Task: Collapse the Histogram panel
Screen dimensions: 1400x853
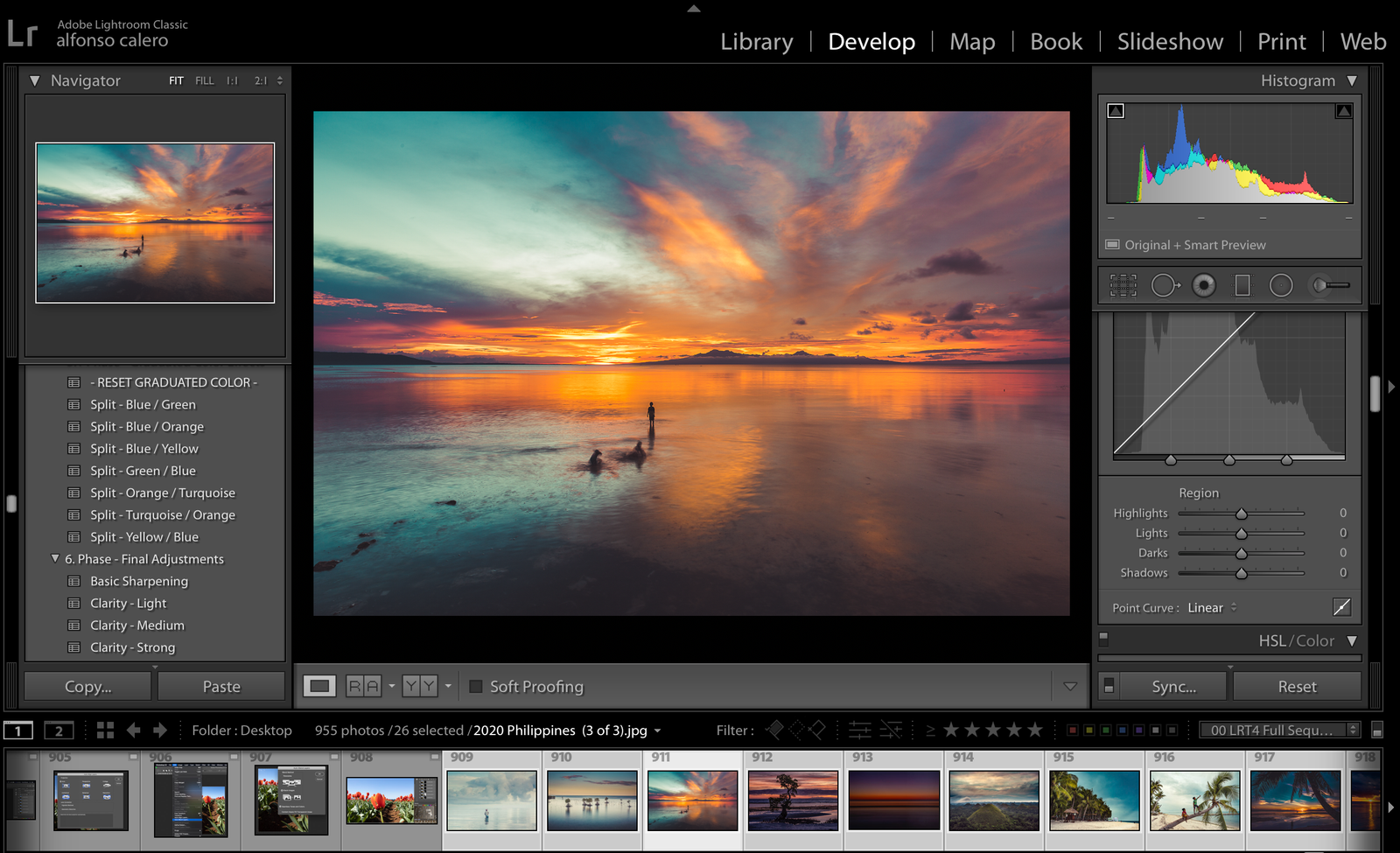Action: 1354,80
